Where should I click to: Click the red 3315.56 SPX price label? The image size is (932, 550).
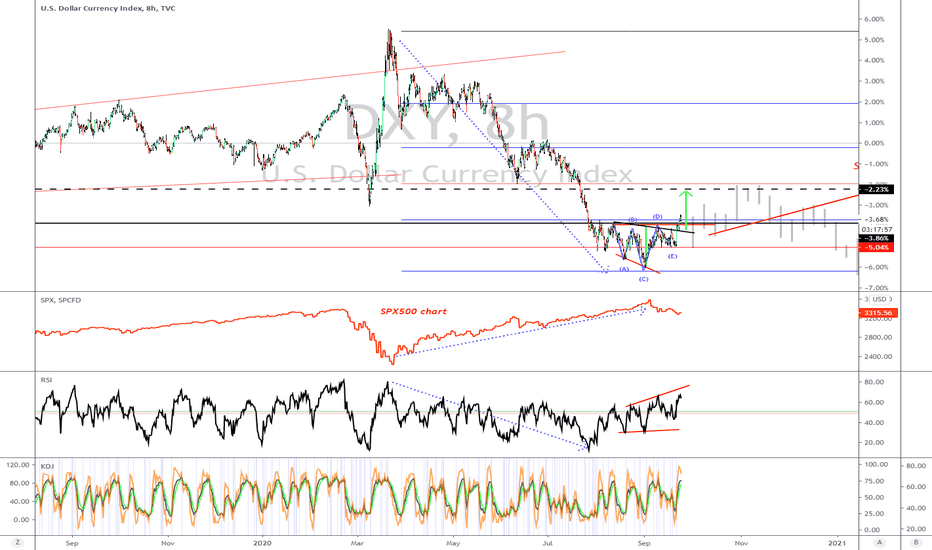point(879,313)
